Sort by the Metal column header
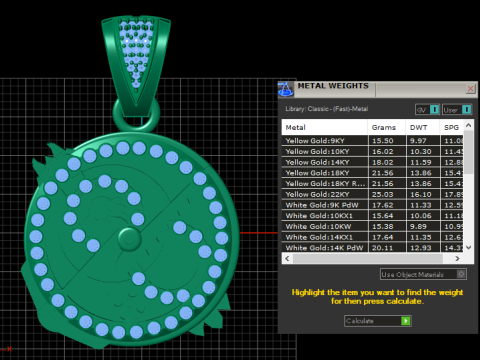480x360 pixels. tap(325, 127)
